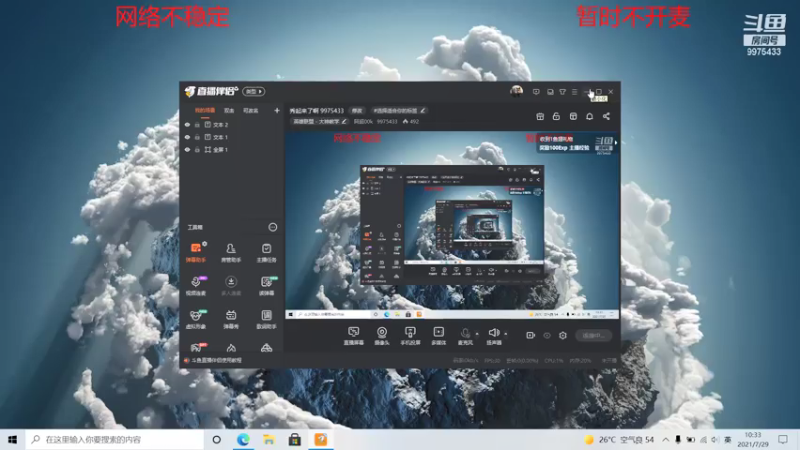Viewport: 800px width, 450px height.
Task: Open the 视频连麦 video co-stream tool
Action: [196, 285]
